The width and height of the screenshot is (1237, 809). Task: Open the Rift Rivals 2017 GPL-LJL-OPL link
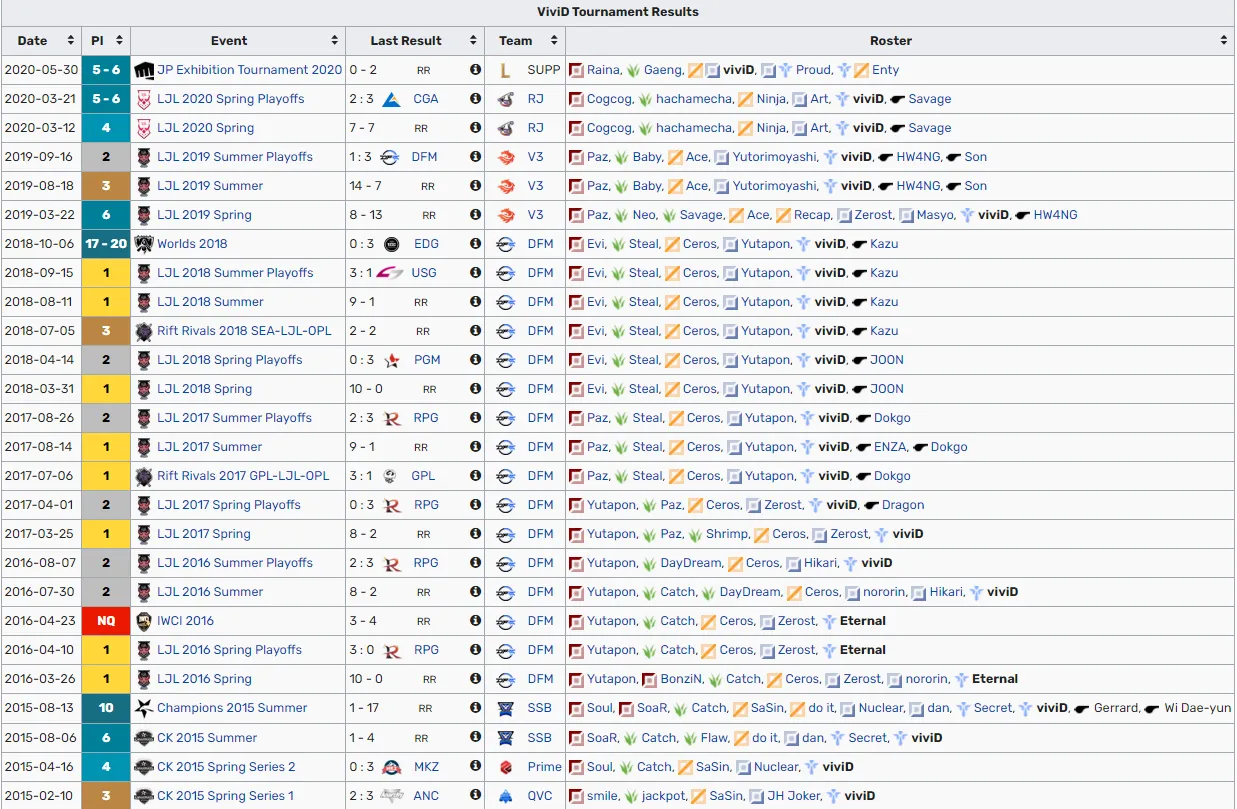pos(242,476)
